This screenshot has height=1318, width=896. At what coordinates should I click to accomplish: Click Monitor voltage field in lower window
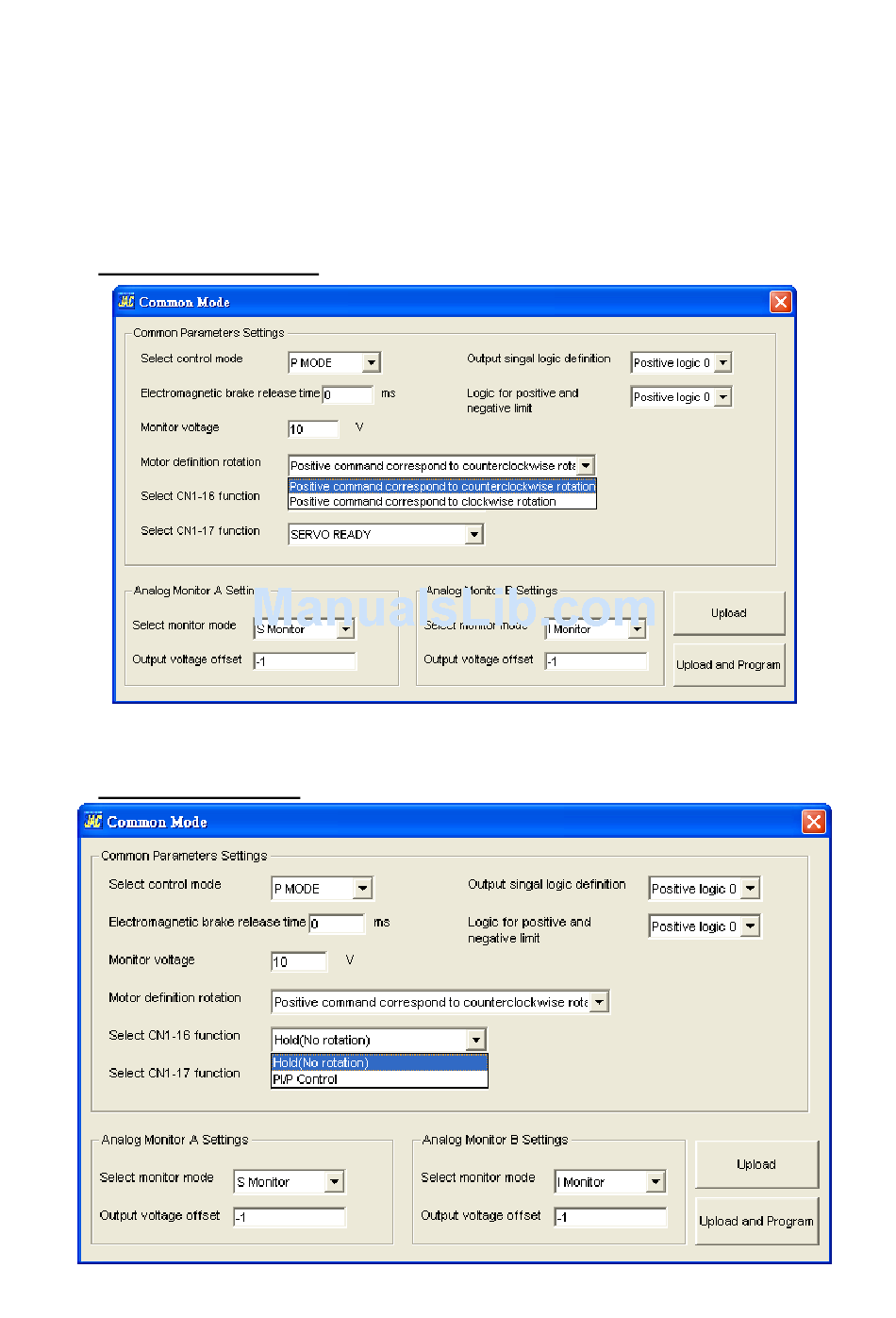coord(299,961)
